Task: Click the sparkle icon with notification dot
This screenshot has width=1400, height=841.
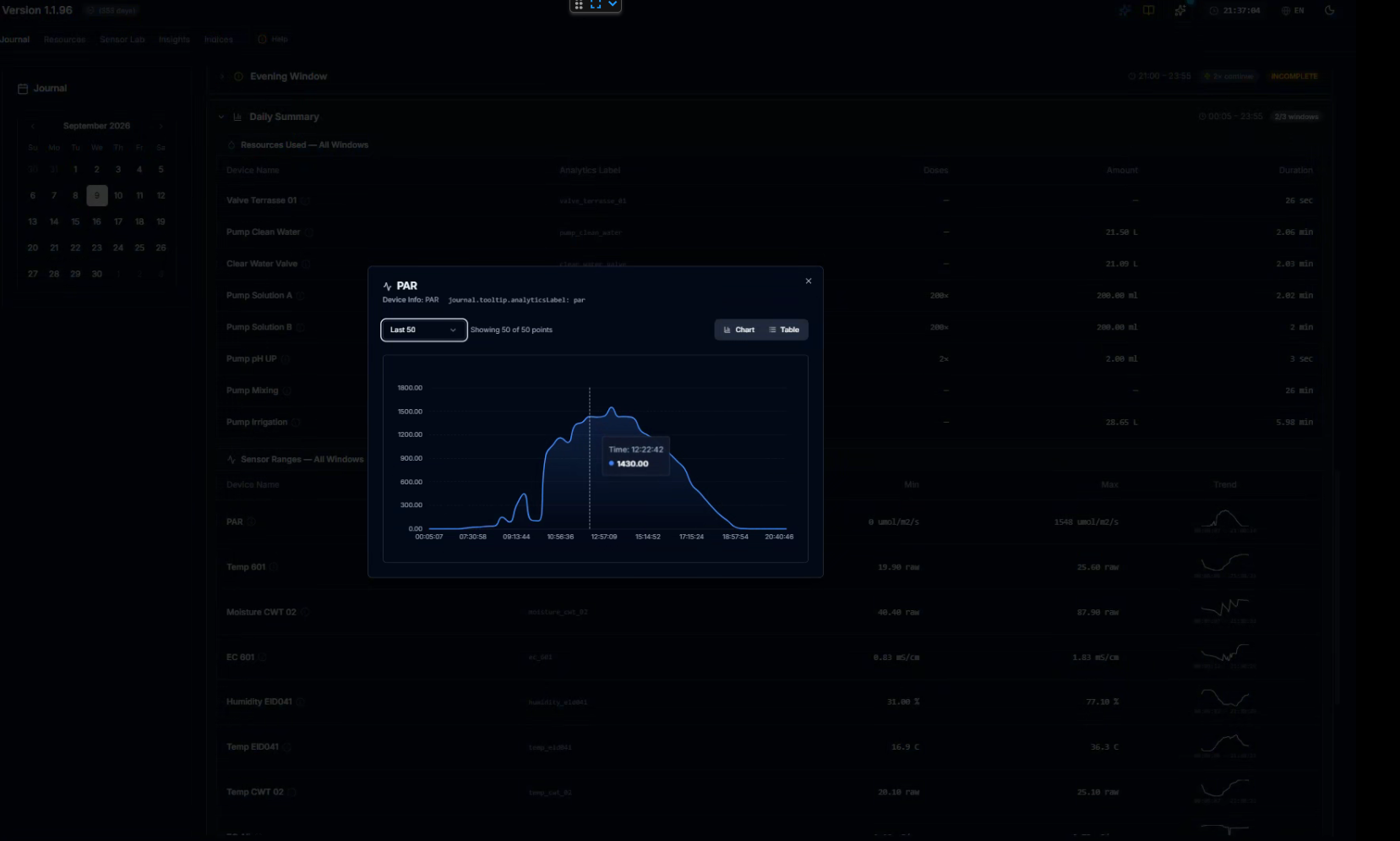Action: pos(1180,10)
